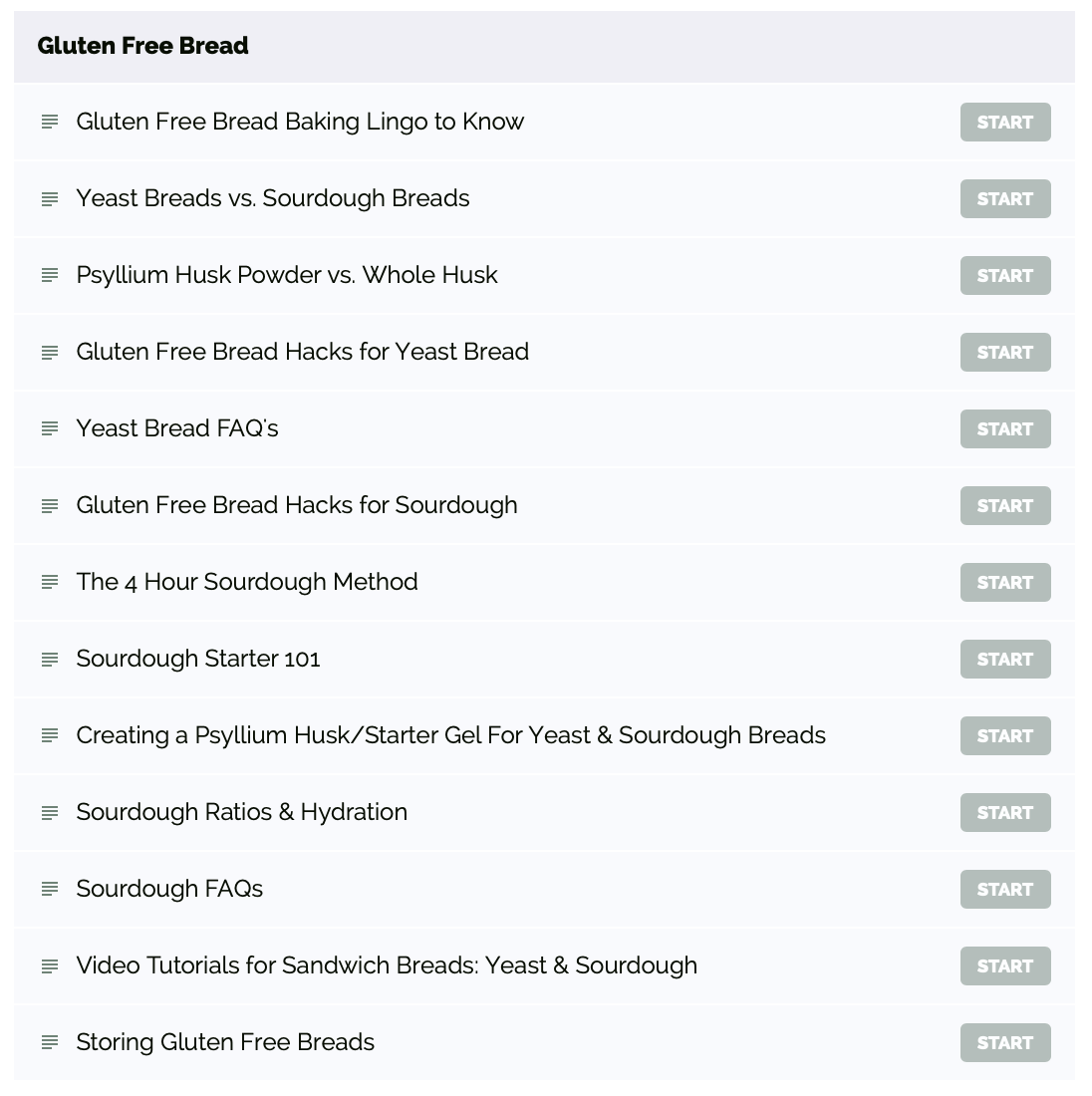Select the lesson icon for Psyllium Husk Powder vs. Whole Husk
Image resolution: width=1092 pixels, height=1096 pixels.
pyautogui.click(x=50, y=275)
